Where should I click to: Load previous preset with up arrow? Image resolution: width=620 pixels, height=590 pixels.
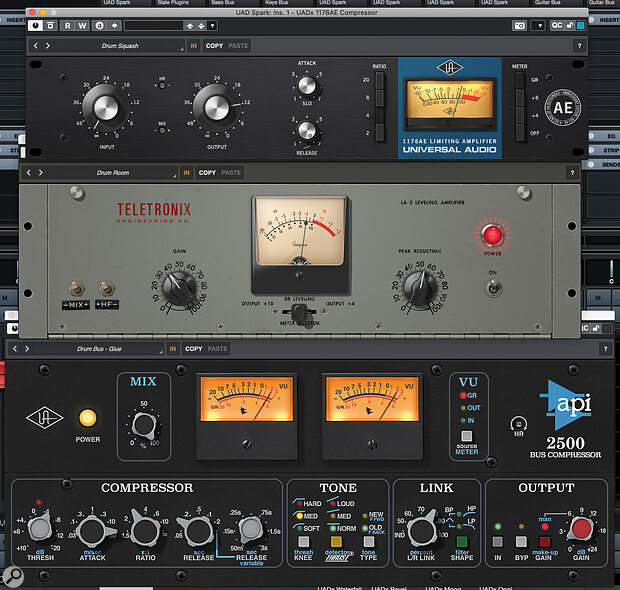[x=190, y=26]
